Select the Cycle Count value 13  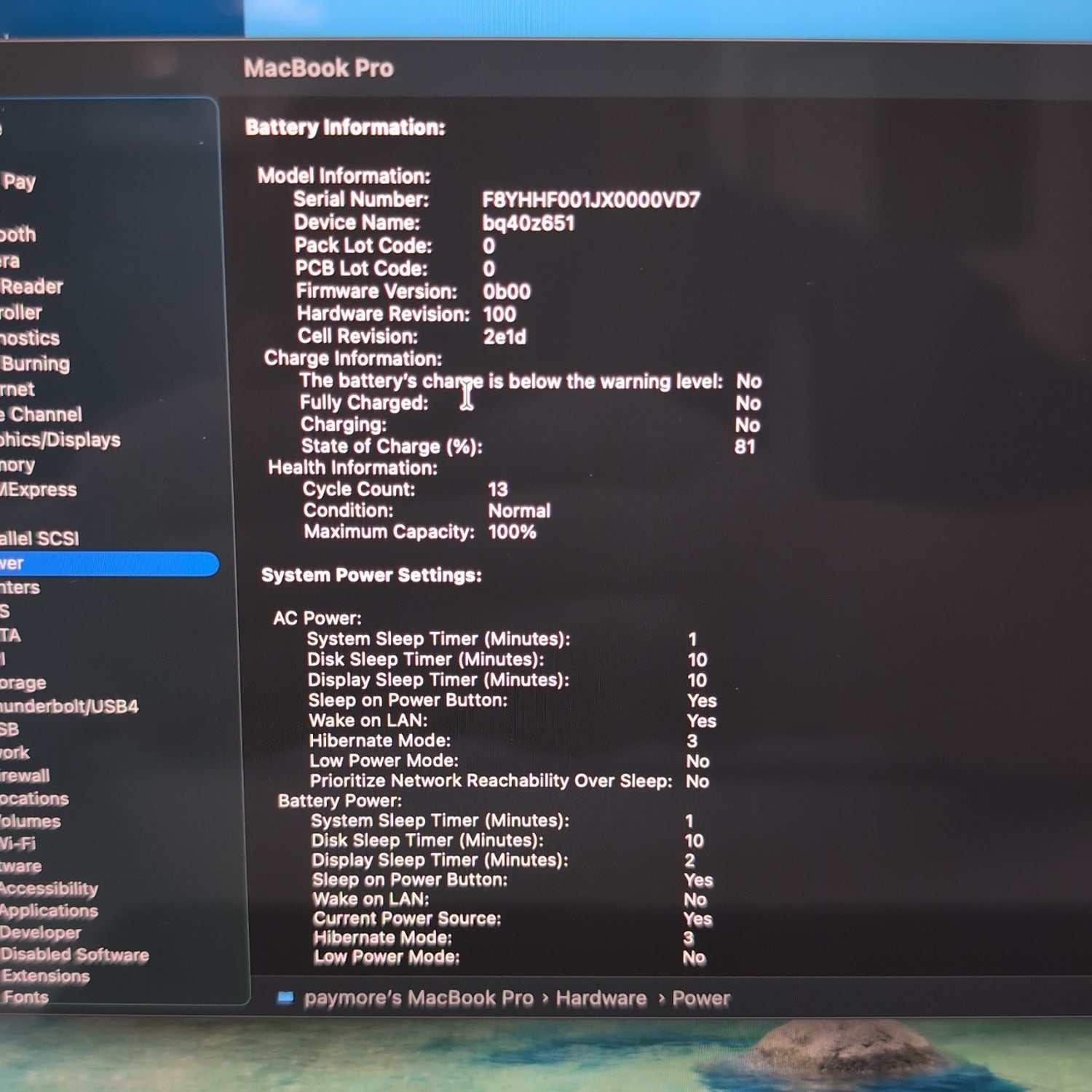tap(498, 489)
